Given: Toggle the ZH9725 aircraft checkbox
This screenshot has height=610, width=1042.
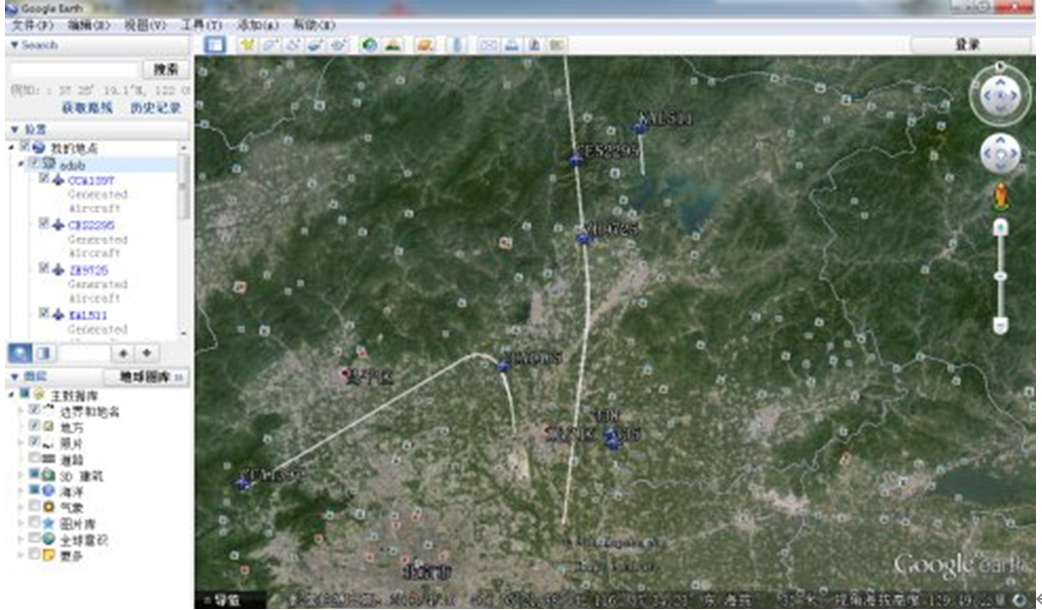Looking at the screenshot, I should point(44,268).
